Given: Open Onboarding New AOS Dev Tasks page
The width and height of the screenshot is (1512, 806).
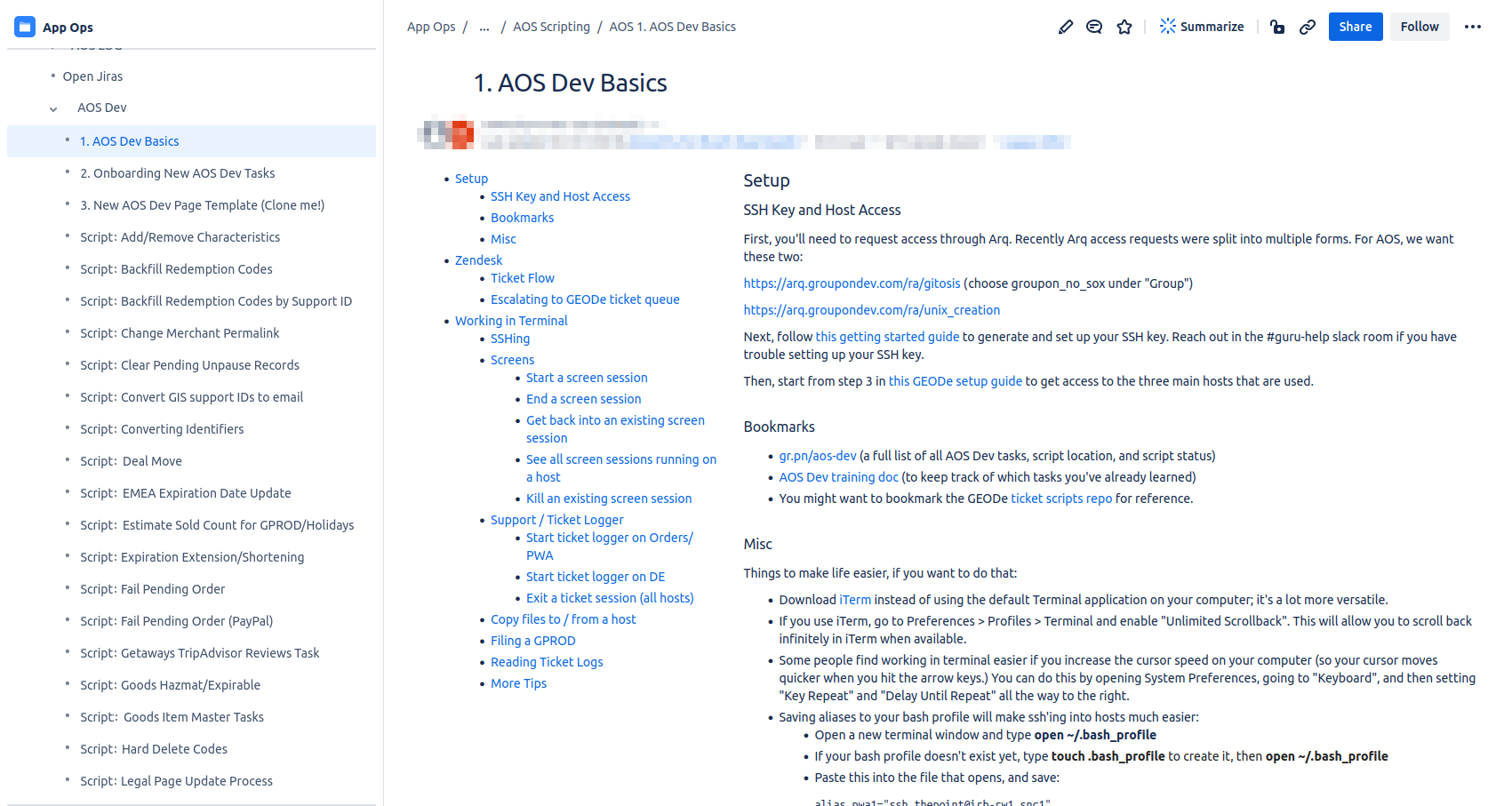Looking at the screenshot, I should pyautogui.click(x=177, y=173).
